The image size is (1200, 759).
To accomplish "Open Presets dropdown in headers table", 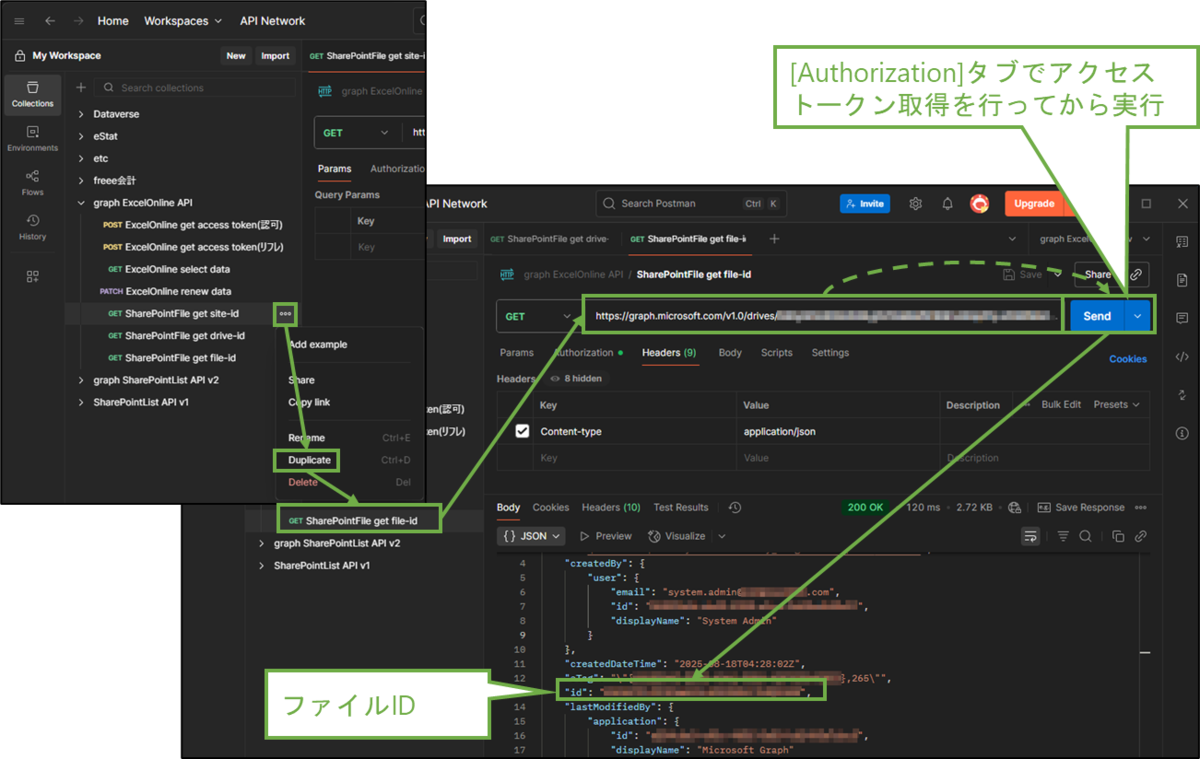I will point(1117,405).
